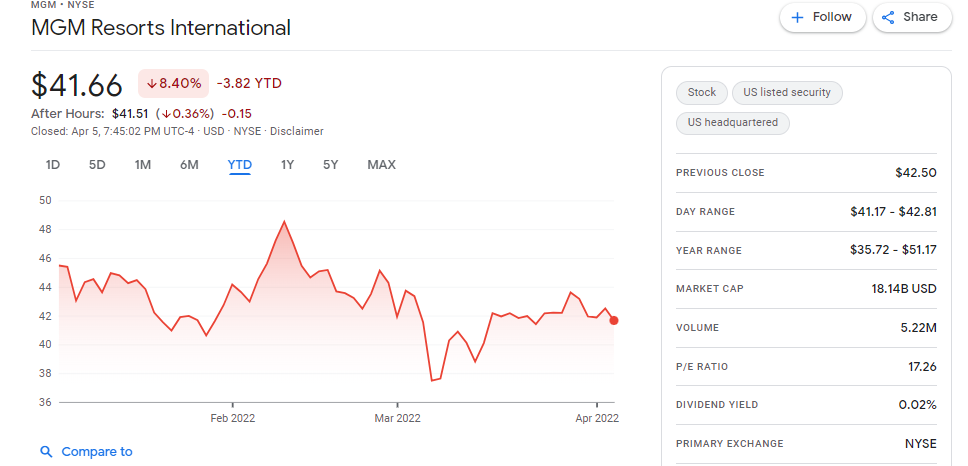Click the MARKET CAP label
Screen dimensions: 968x466
click(709, 289)
